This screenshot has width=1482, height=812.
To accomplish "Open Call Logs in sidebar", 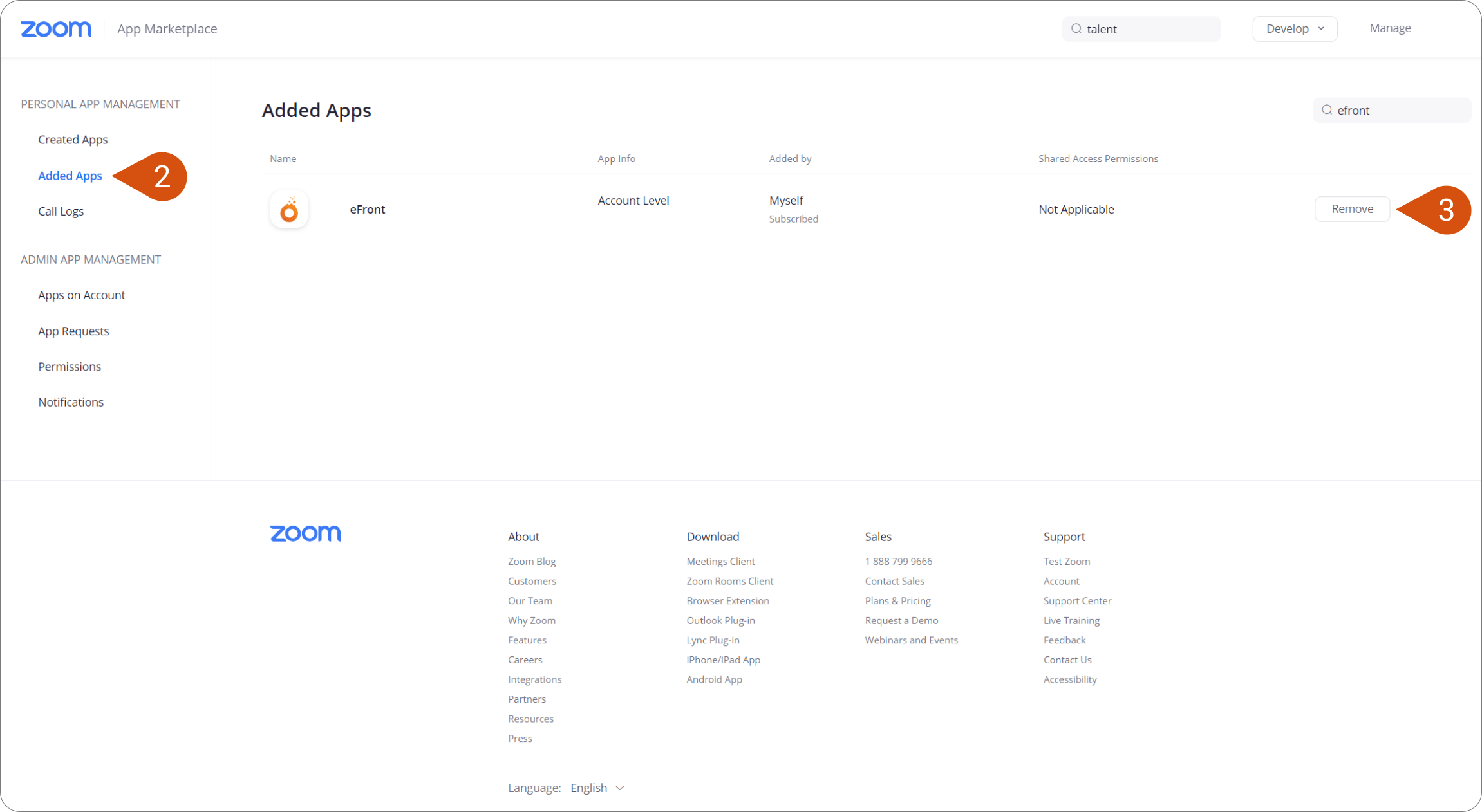I will tap(61, 211).
